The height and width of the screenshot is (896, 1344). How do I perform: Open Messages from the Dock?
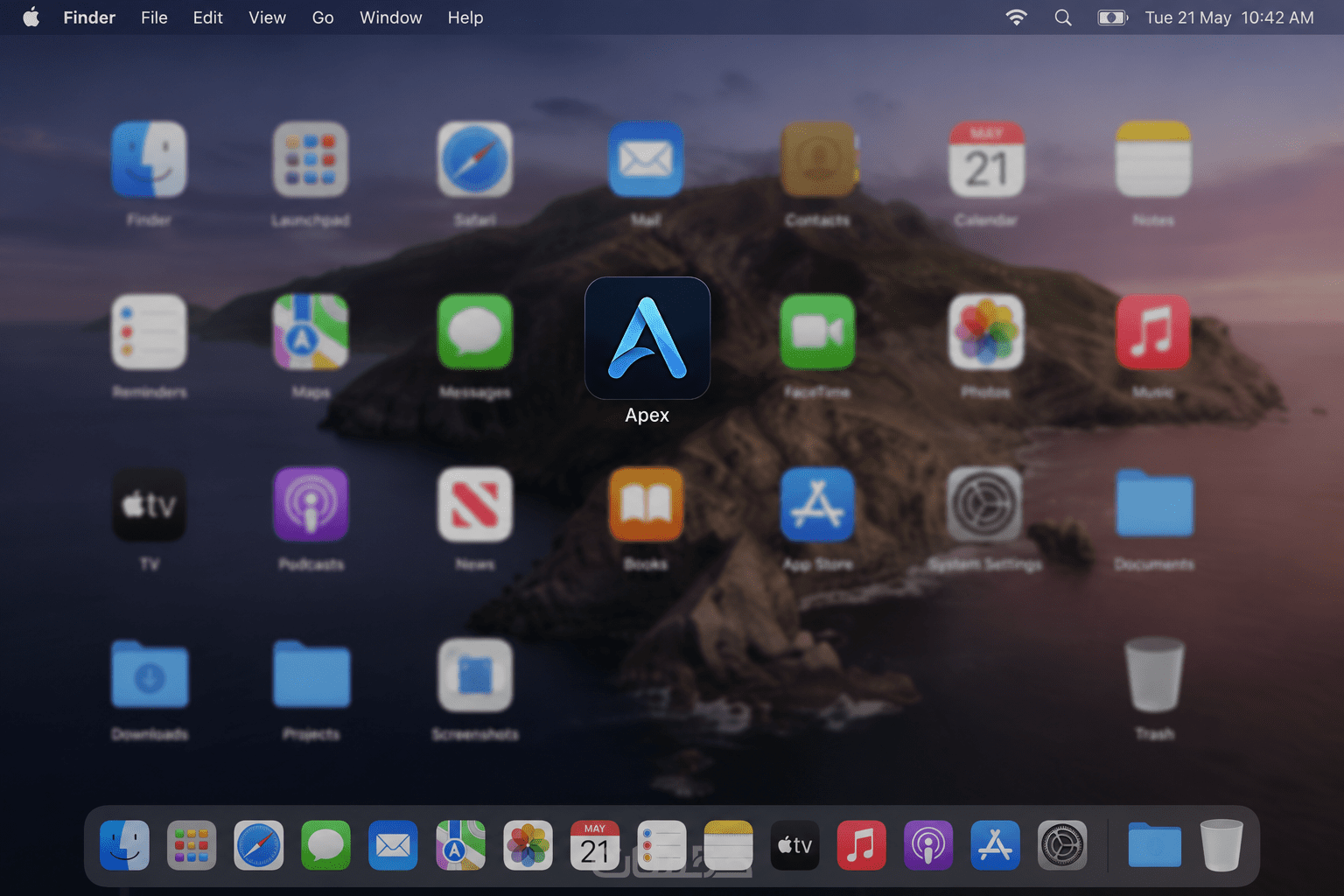[325, 845]
